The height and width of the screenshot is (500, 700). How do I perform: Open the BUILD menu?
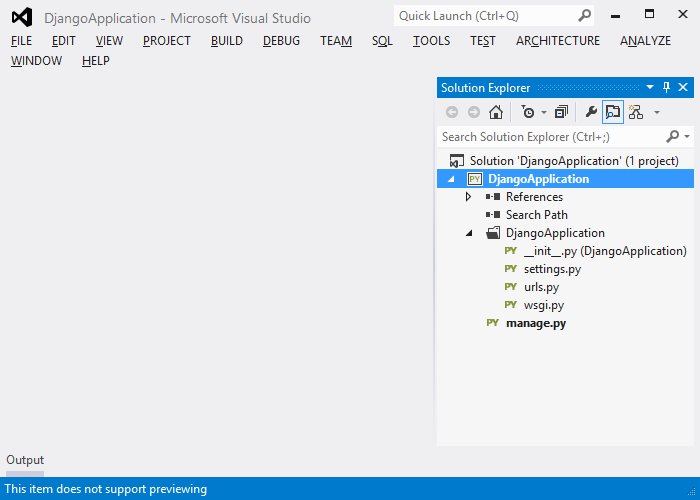pyautogui.click(x=227, y=41)
